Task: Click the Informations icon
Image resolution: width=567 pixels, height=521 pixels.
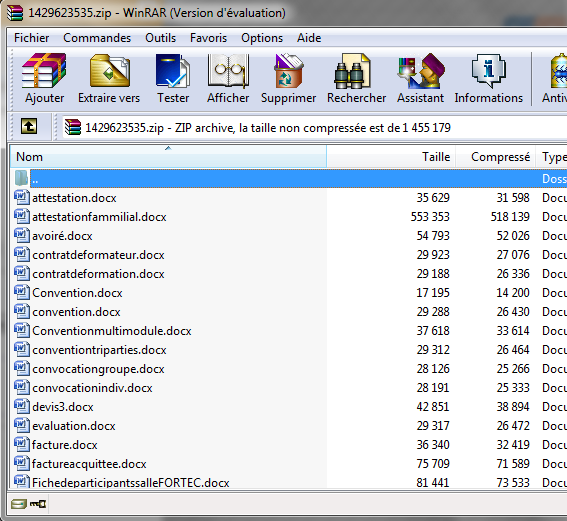Action: (x=489, y=71)
